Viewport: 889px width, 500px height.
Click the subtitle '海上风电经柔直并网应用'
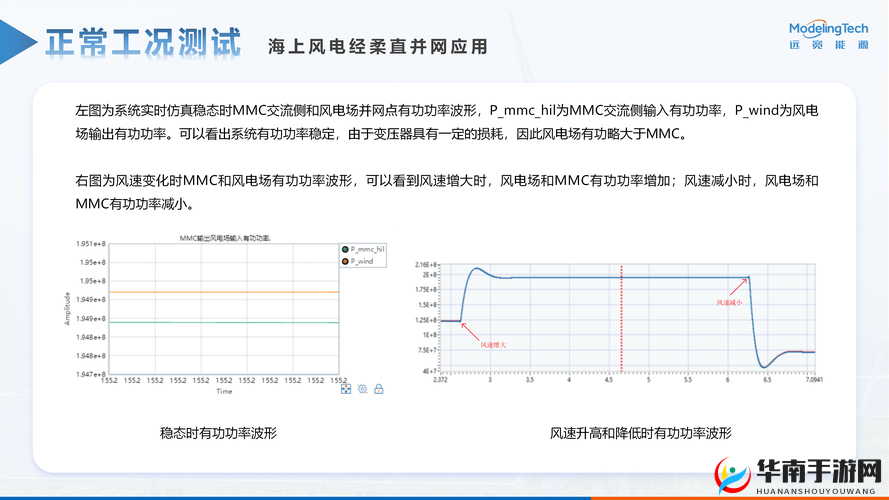click(x=378, y=46)
